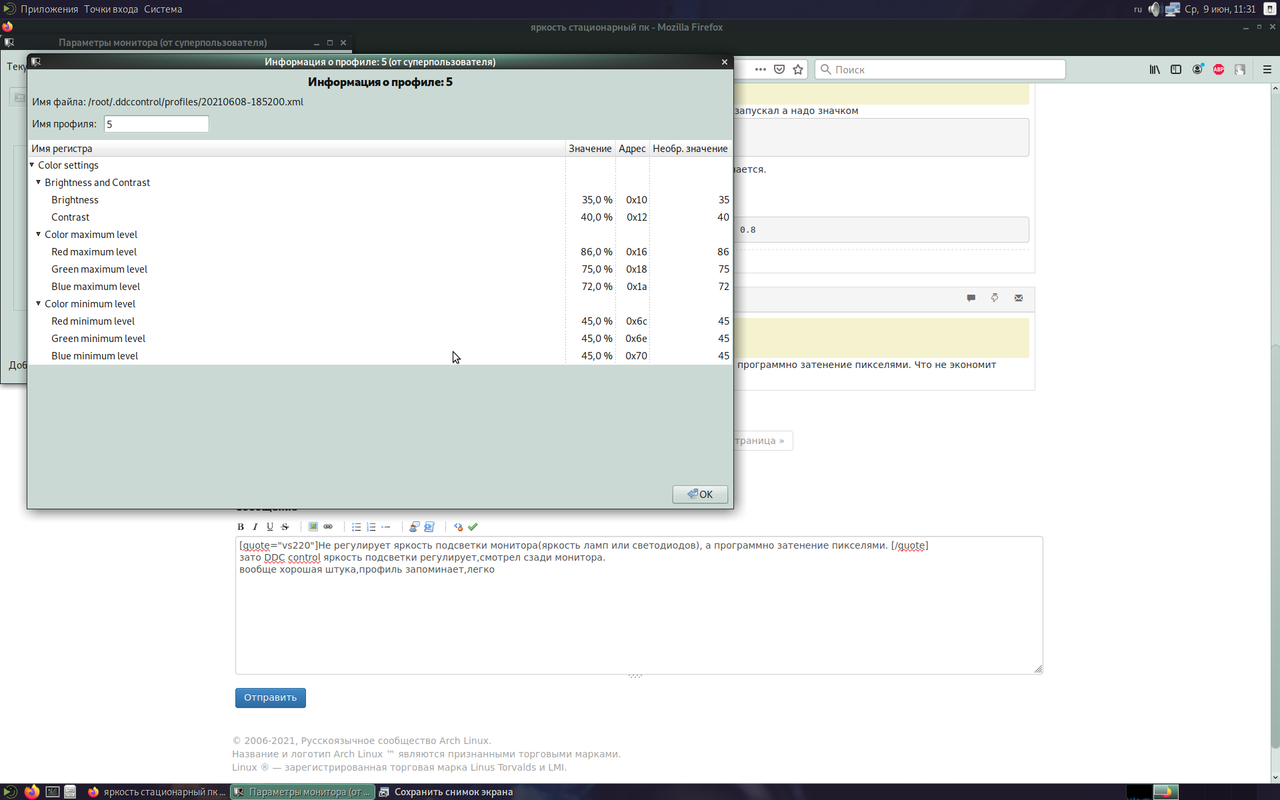Viewport: 1280px width, 800px height.
Task: Select the Red maximum level row
Action: (380, 252)
